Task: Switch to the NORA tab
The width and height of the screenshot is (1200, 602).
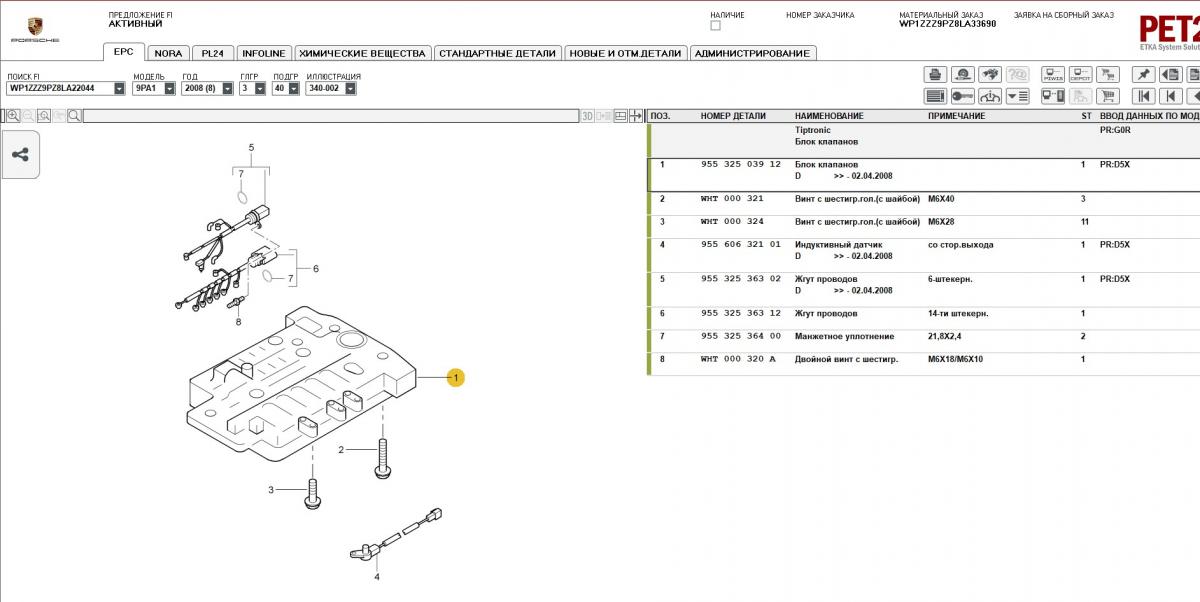Action: coord(169,53)
